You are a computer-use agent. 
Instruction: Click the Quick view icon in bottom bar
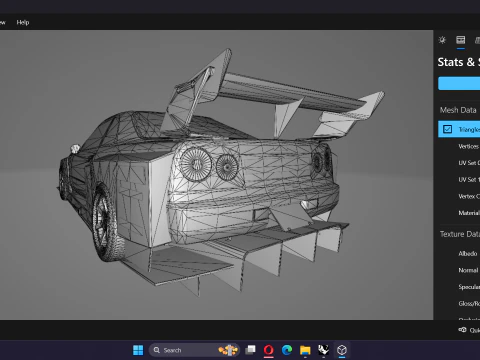click(462, 330)
